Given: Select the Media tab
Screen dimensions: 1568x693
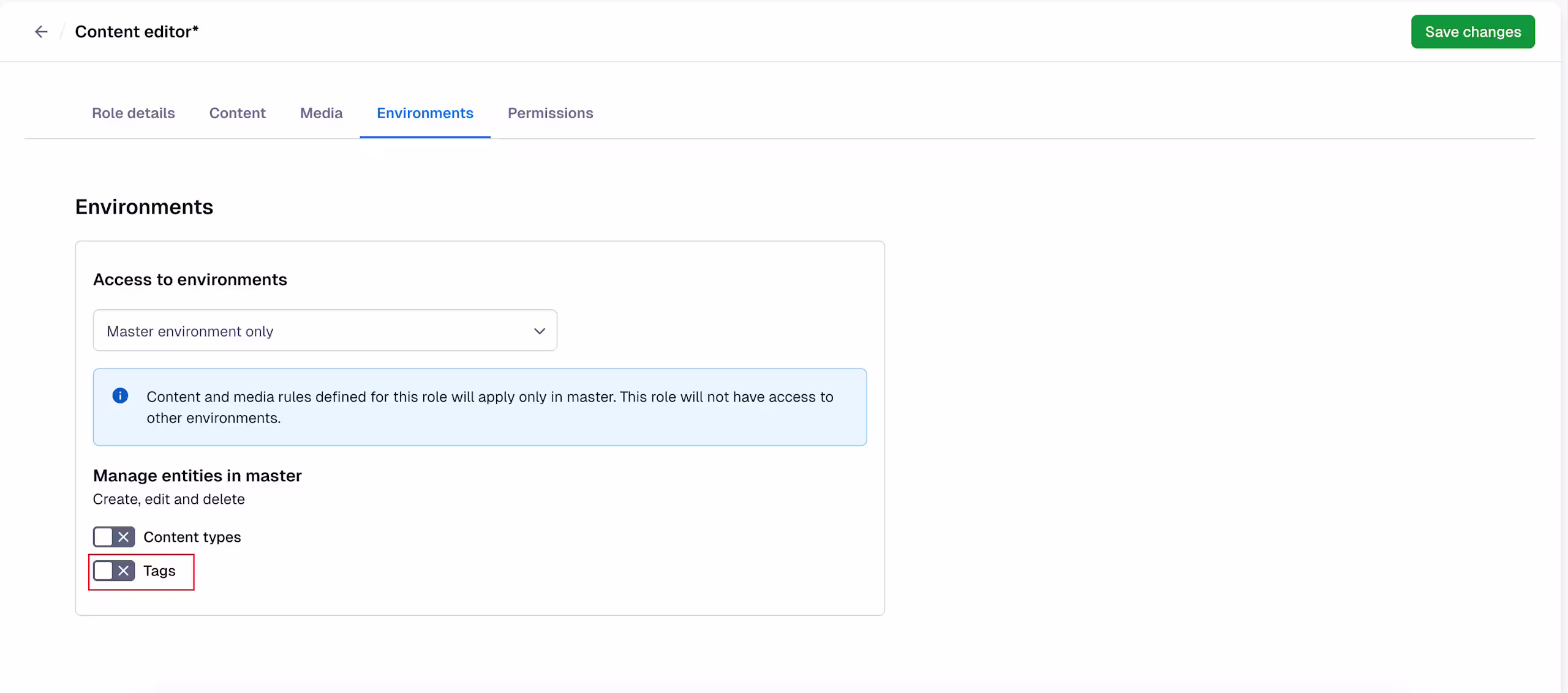Looking at the screenshot, I should (321, 113).
